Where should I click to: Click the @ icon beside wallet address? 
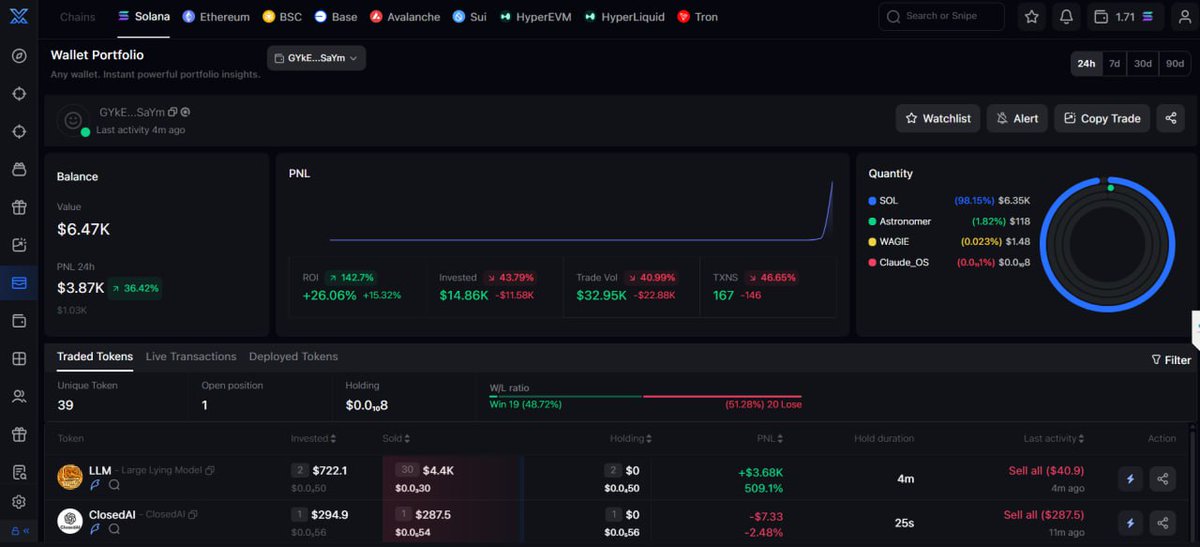(x=185, y=113)
